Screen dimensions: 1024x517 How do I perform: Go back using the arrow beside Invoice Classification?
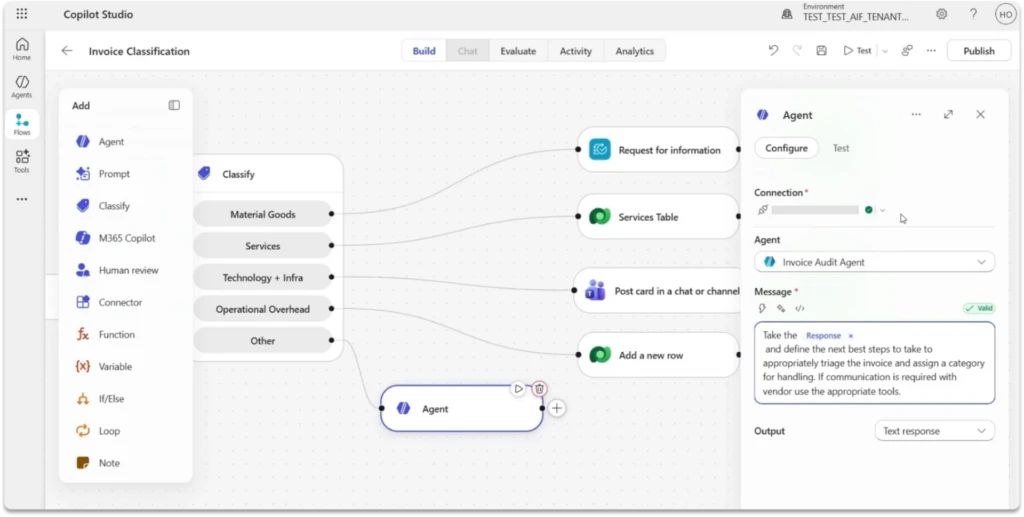67,51
